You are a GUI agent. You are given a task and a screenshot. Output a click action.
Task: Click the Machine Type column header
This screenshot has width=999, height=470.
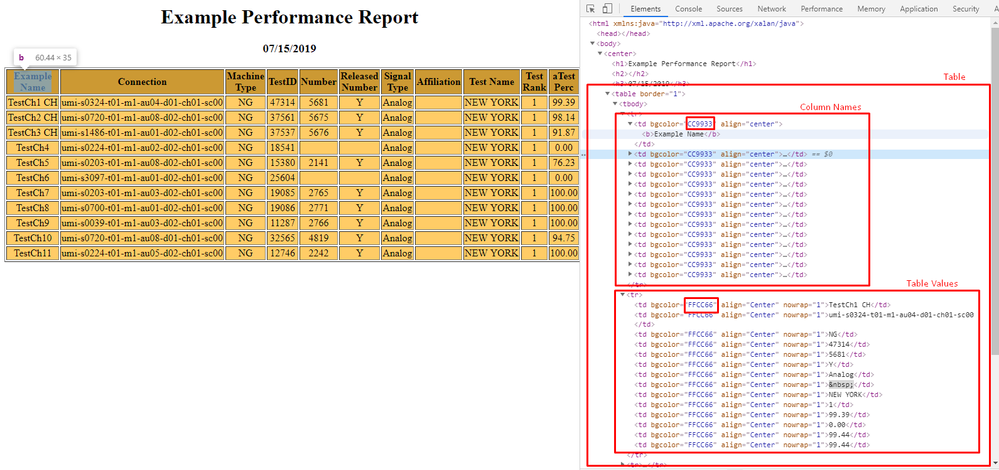point(245,82)
